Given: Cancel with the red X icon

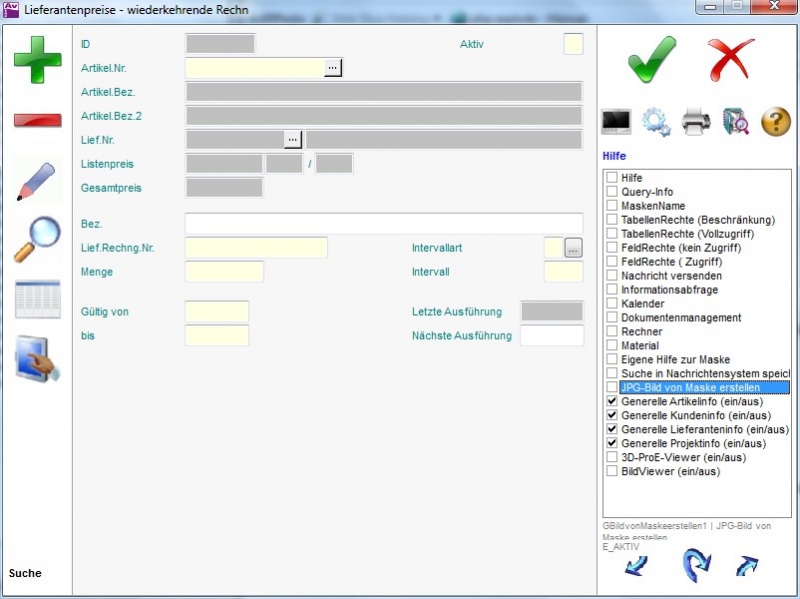Looking at the screenshot, I should point(731,59).
